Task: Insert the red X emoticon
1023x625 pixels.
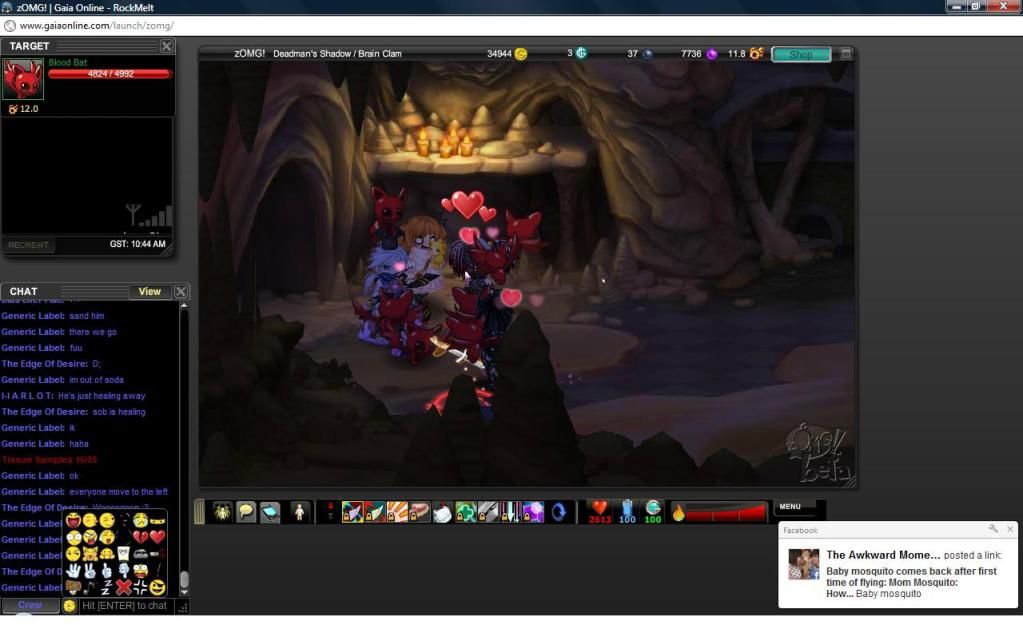Action: tap(124, 587)
